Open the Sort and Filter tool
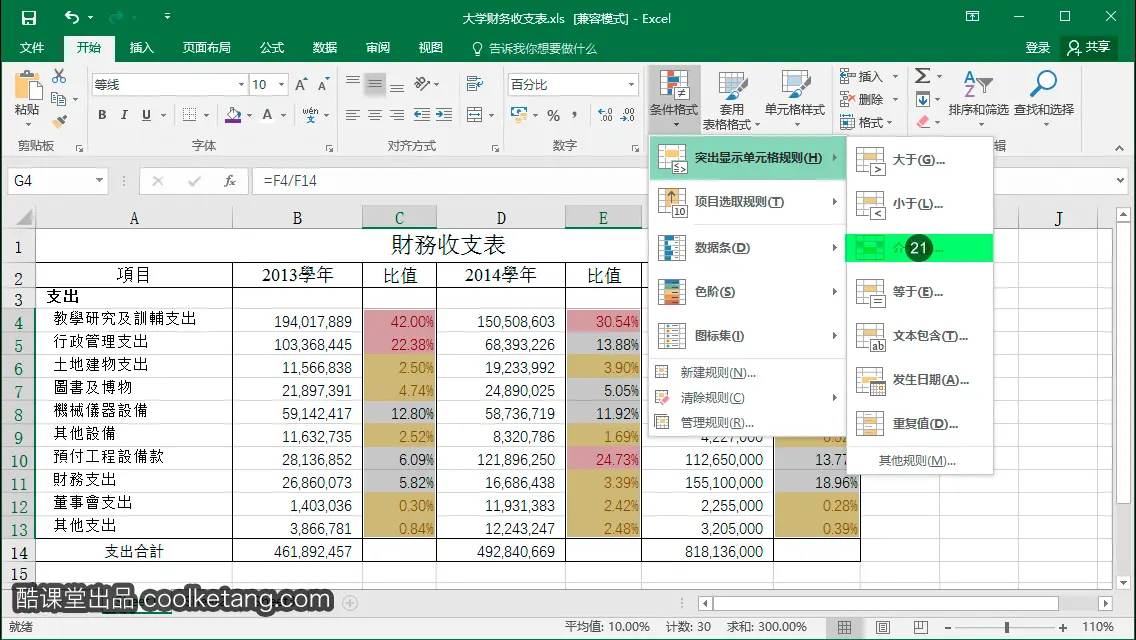The height and width of the screenshot is (640, 1136). [x=978, y=98]
